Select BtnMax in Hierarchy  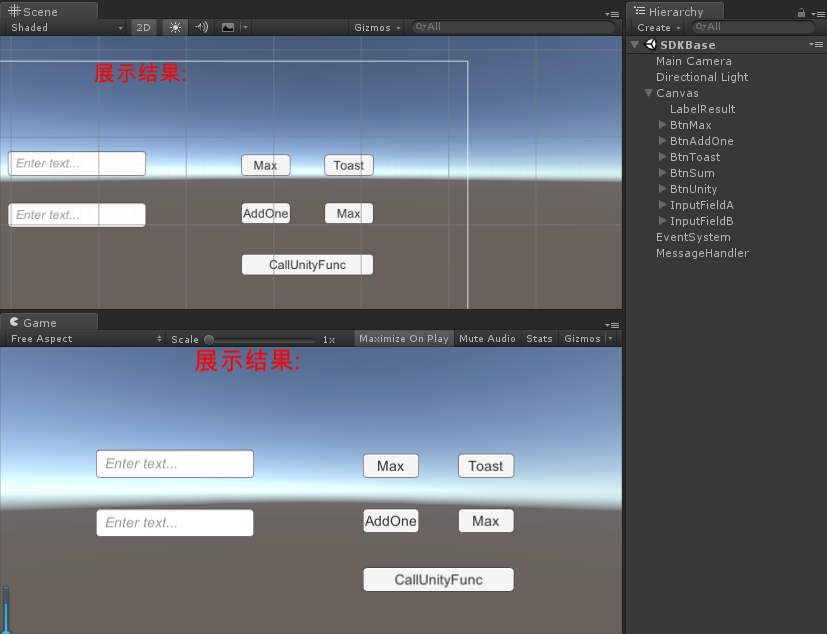pyautogui.click(x=690, y=125)
